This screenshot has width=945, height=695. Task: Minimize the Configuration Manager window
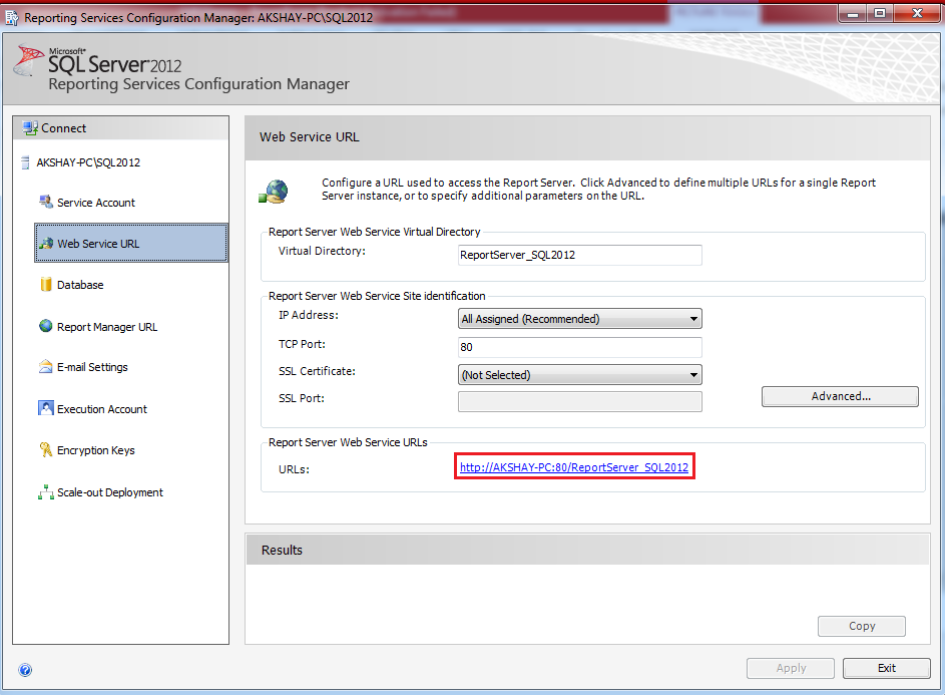click(852, 13)
